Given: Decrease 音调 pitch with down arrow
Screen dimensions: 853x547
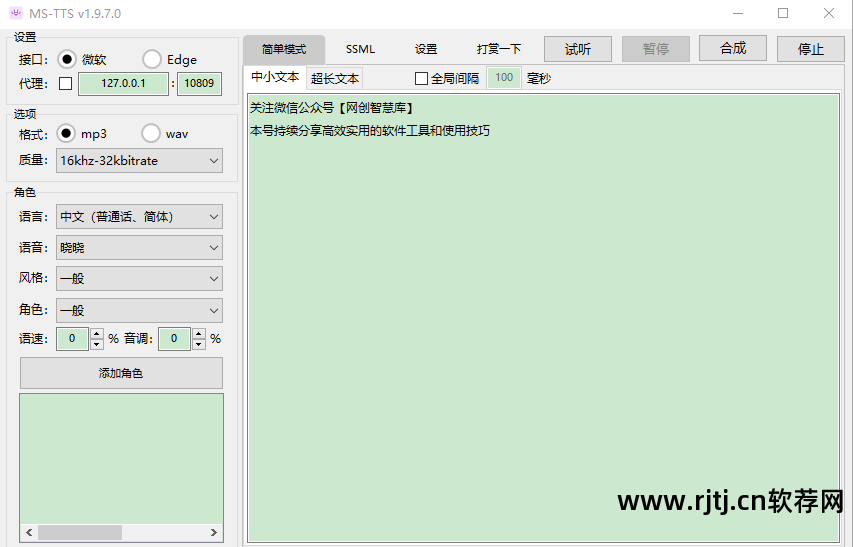Looking at the screenshot, I should tap(199, 344).
